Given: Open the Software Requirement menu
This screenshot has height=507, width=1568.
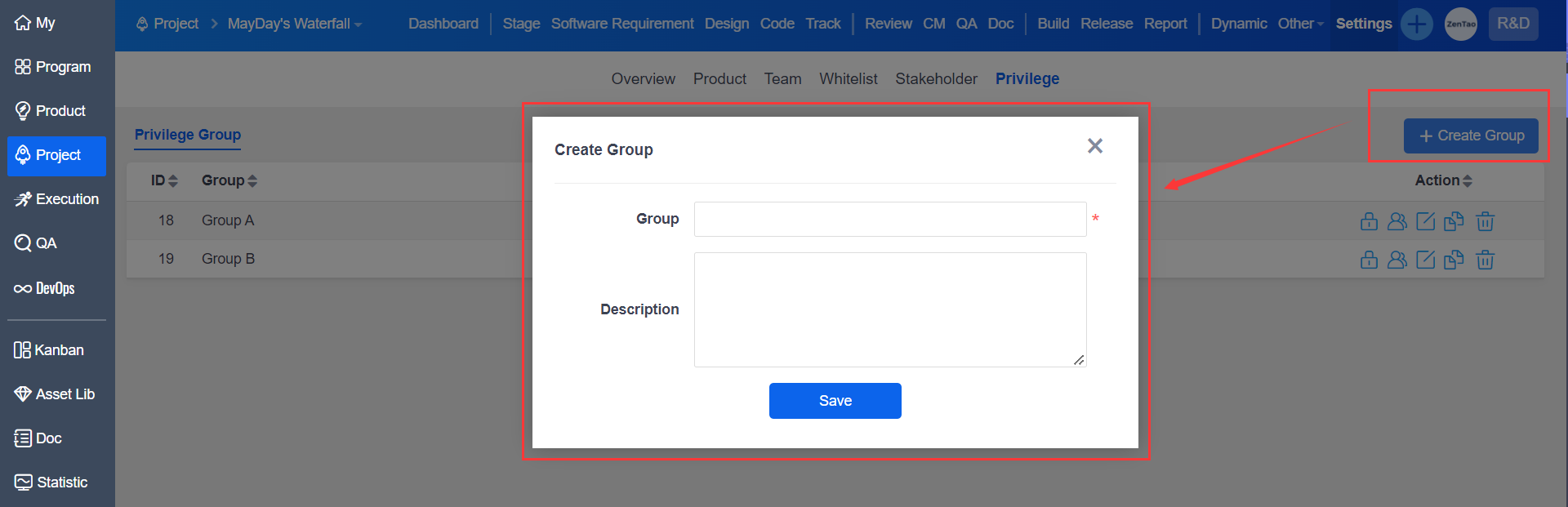Looking at the screenshot, I should (621, 24).
